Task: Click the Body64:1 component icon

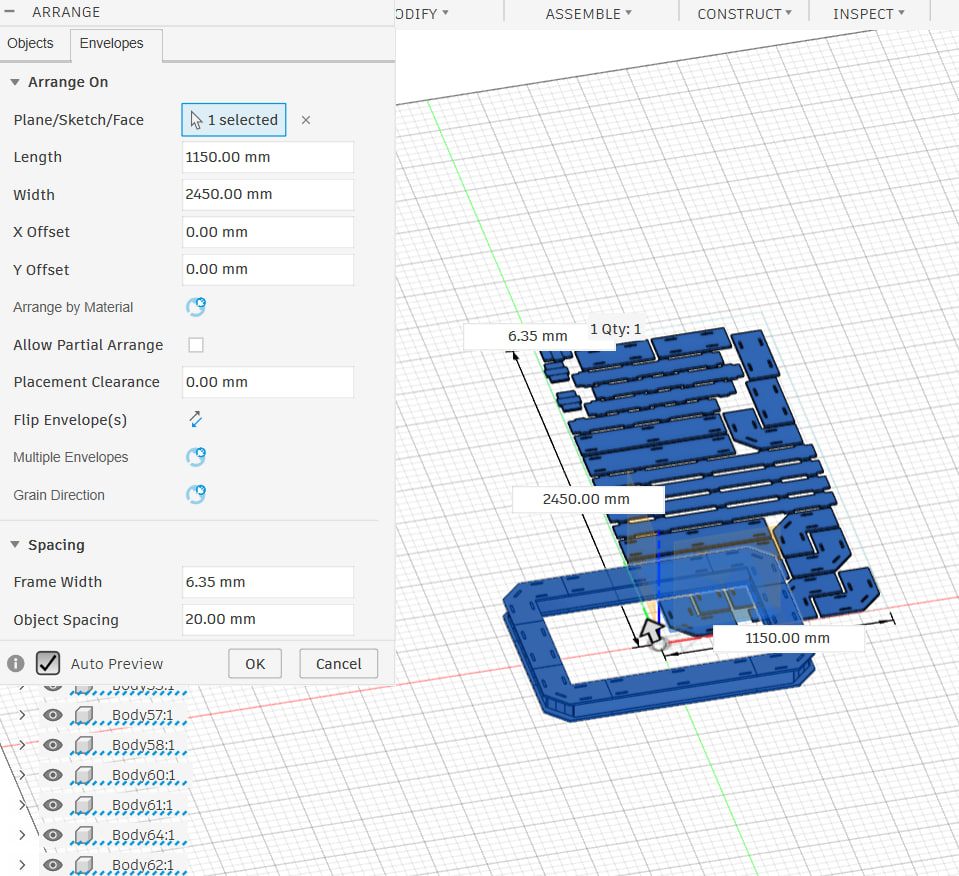Action: pyautogui.click(x=84, y=834)
